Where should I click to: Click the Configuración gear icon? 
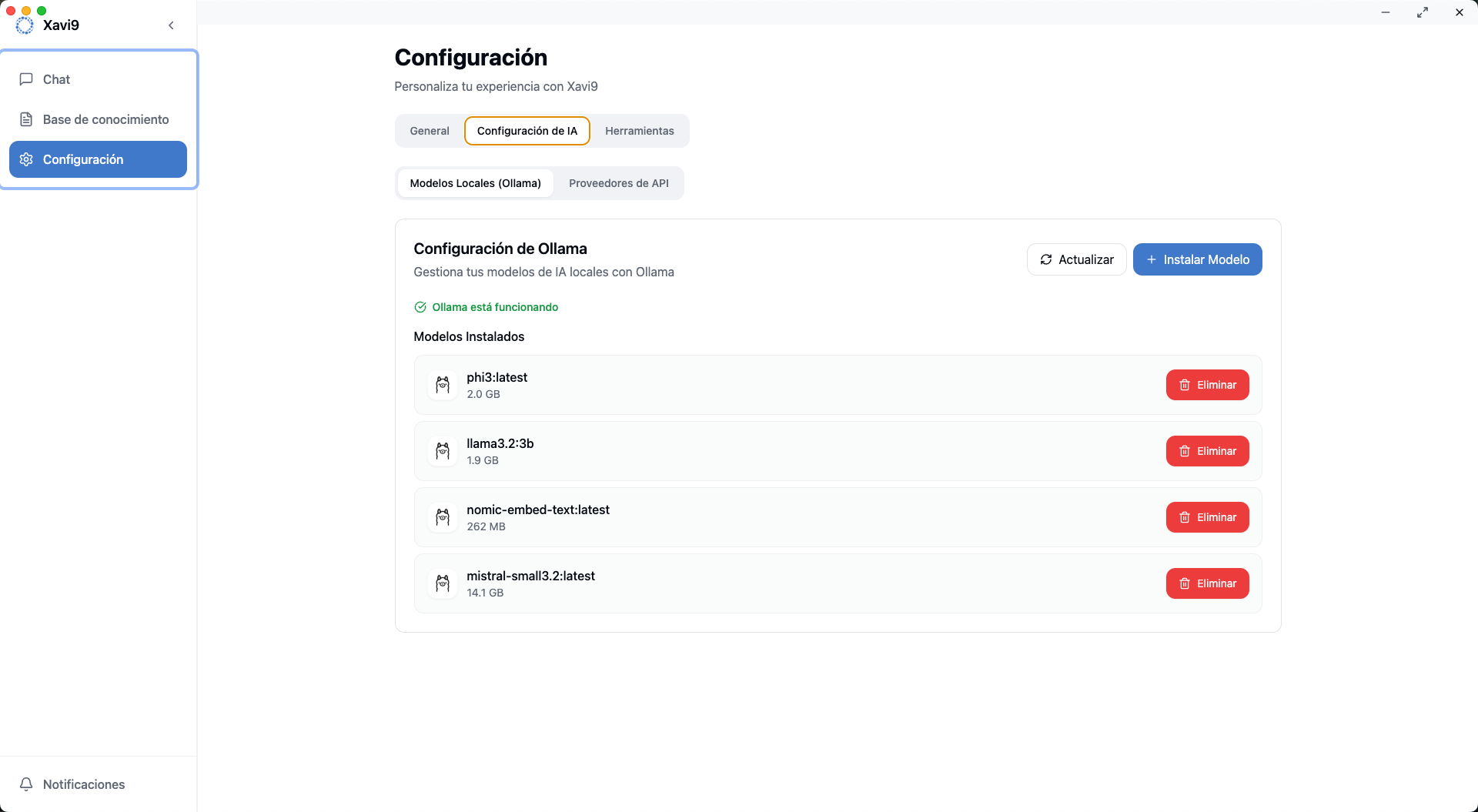tap(26, 159)
